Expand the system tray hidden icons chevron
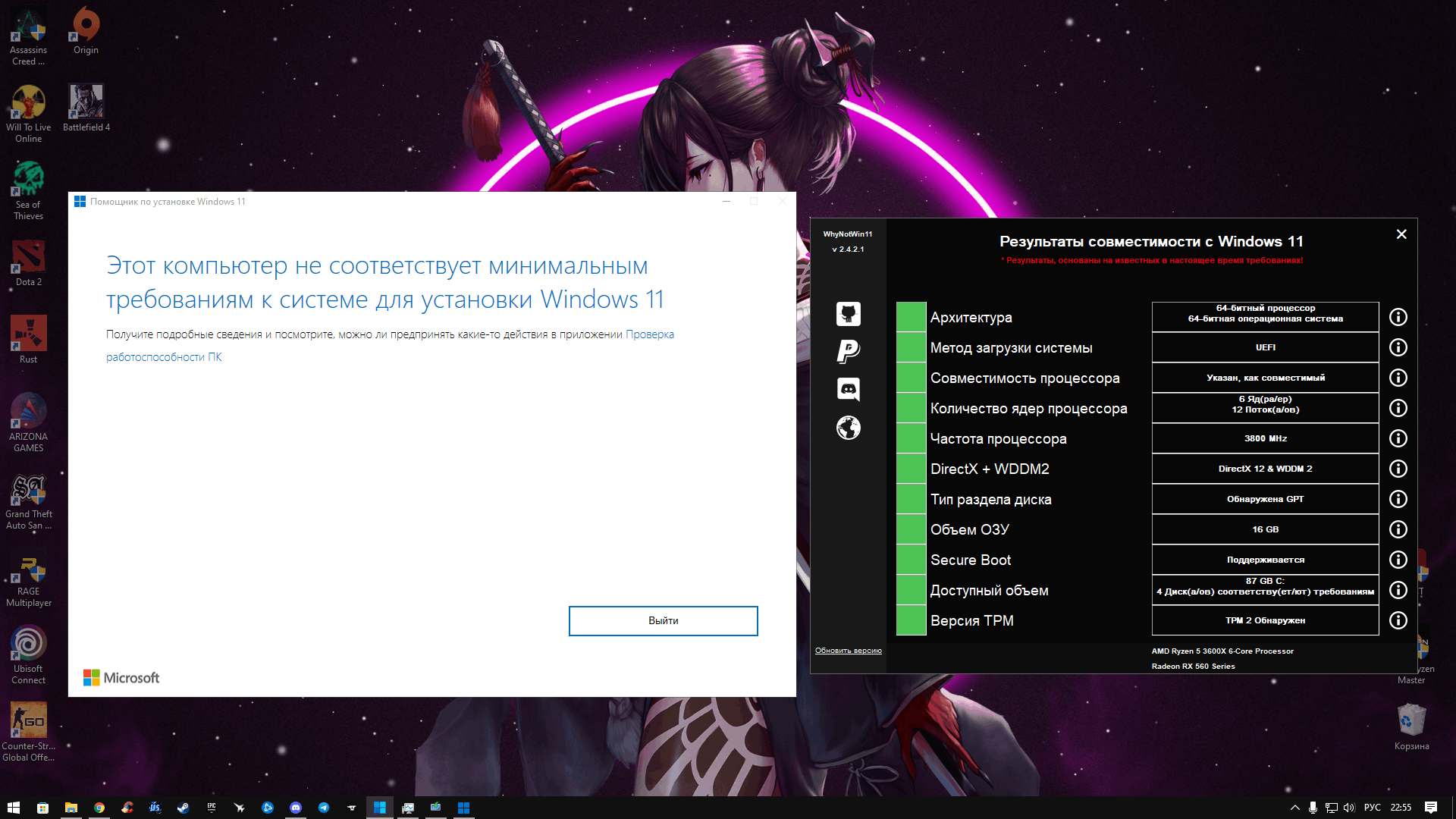1456x819 pixels. click(1294, 808)
